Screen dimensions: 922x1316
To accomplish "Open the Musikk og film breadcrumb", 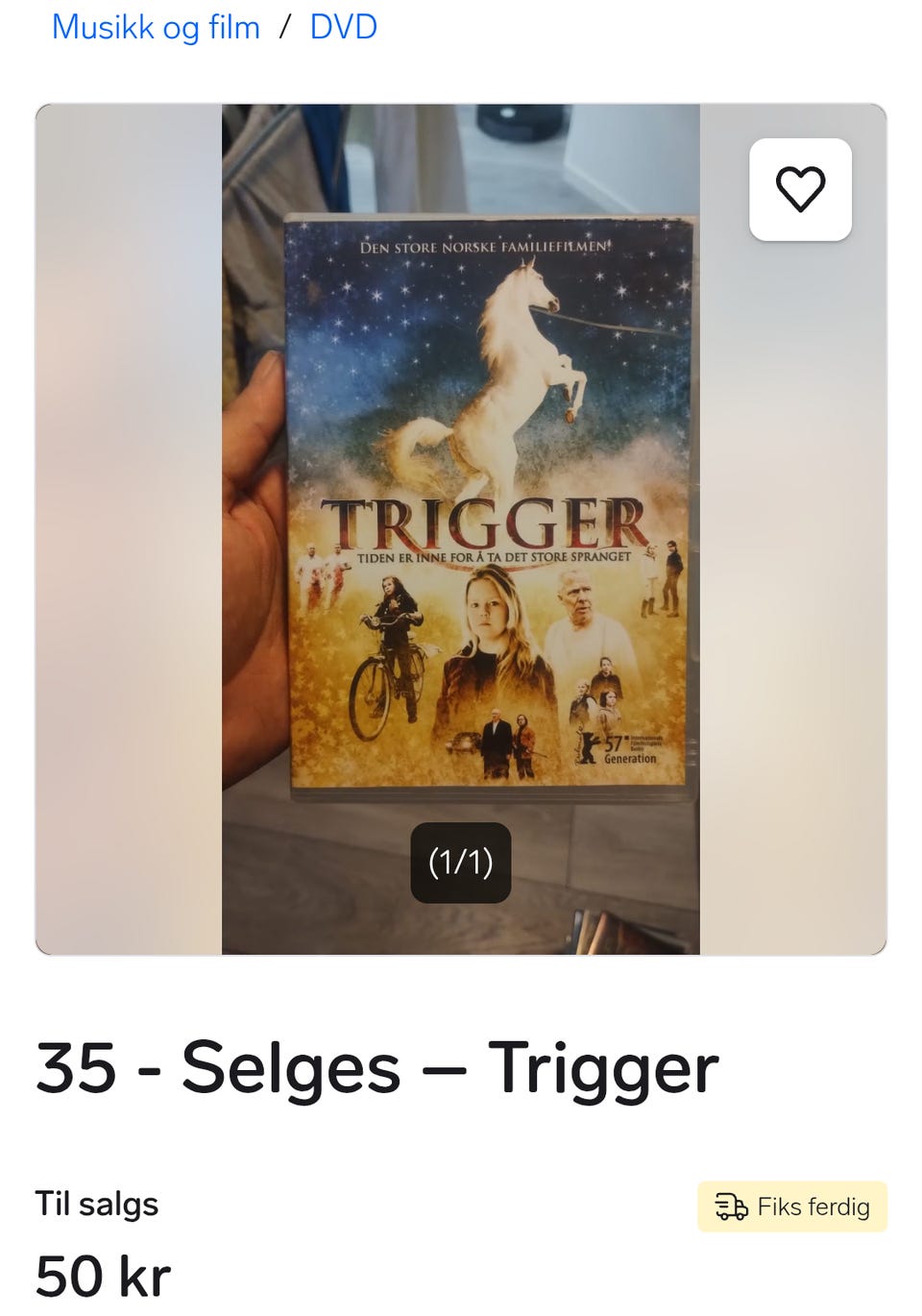I will [x=156, y=27].
